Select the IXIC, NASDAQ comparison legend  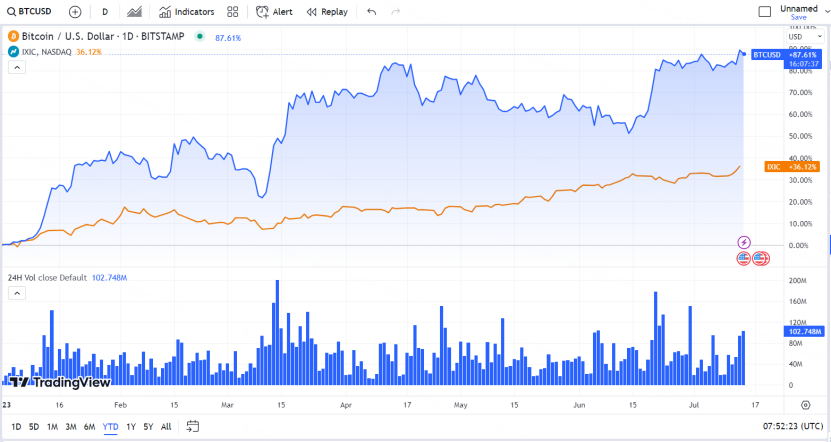click(47, 52)
